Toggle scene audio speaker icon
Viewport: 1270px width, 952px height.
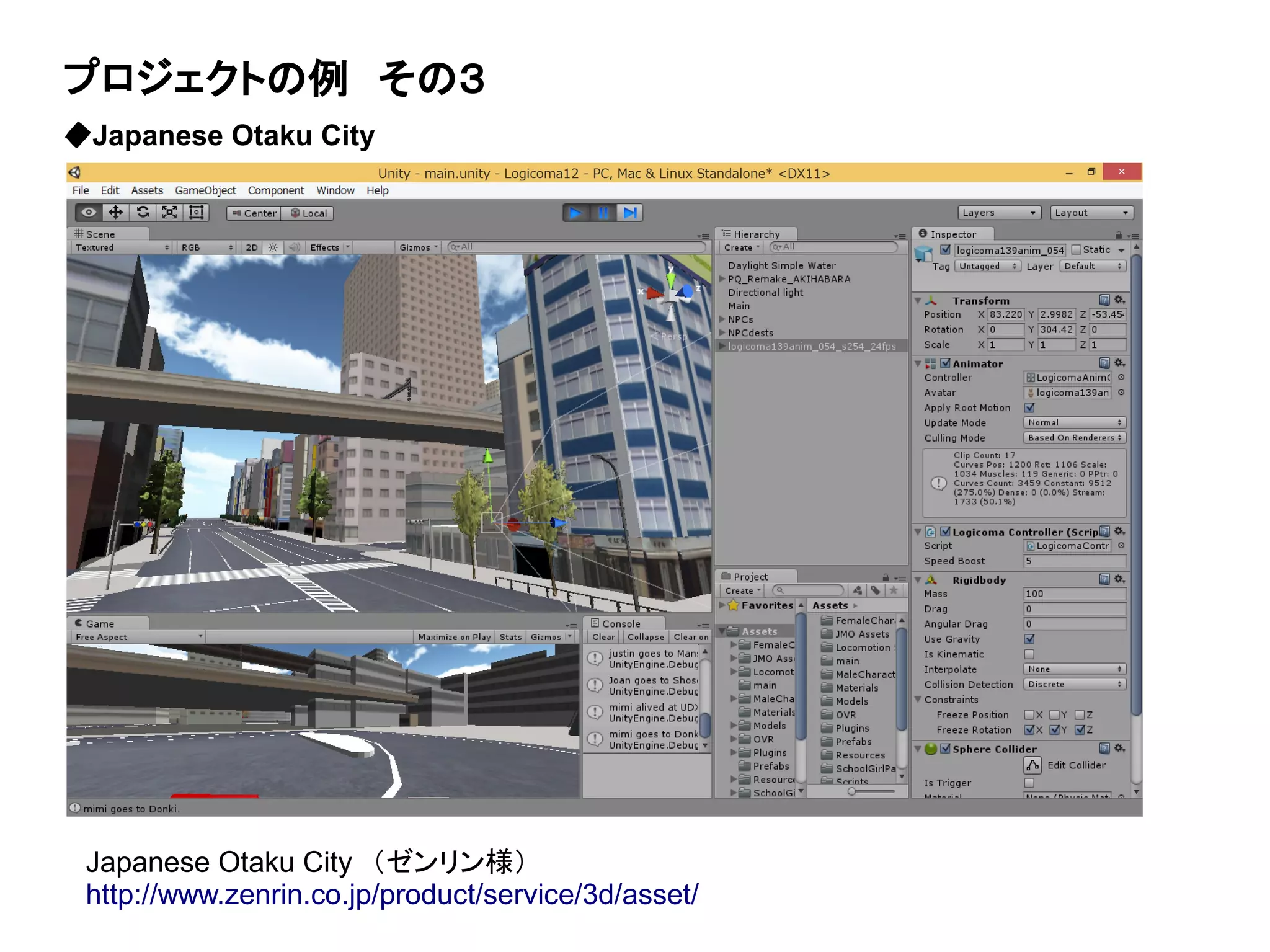point(295,247)
